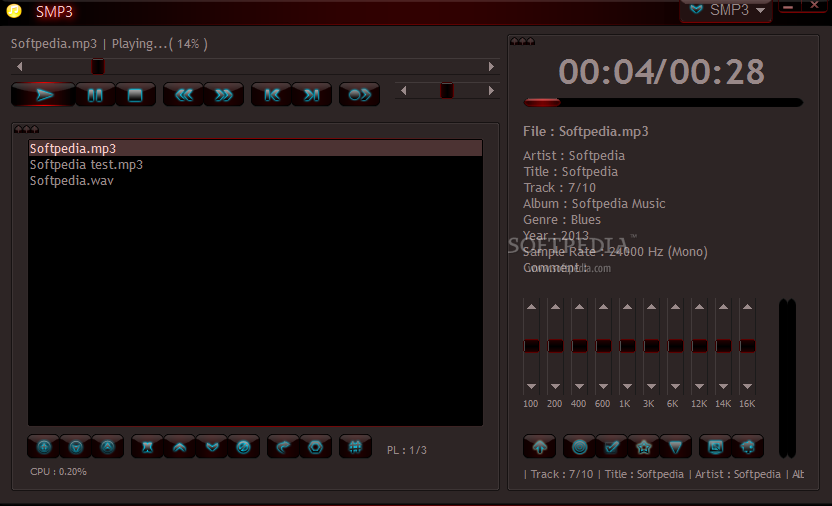Click the slashed-circle button under playlist

244,447
